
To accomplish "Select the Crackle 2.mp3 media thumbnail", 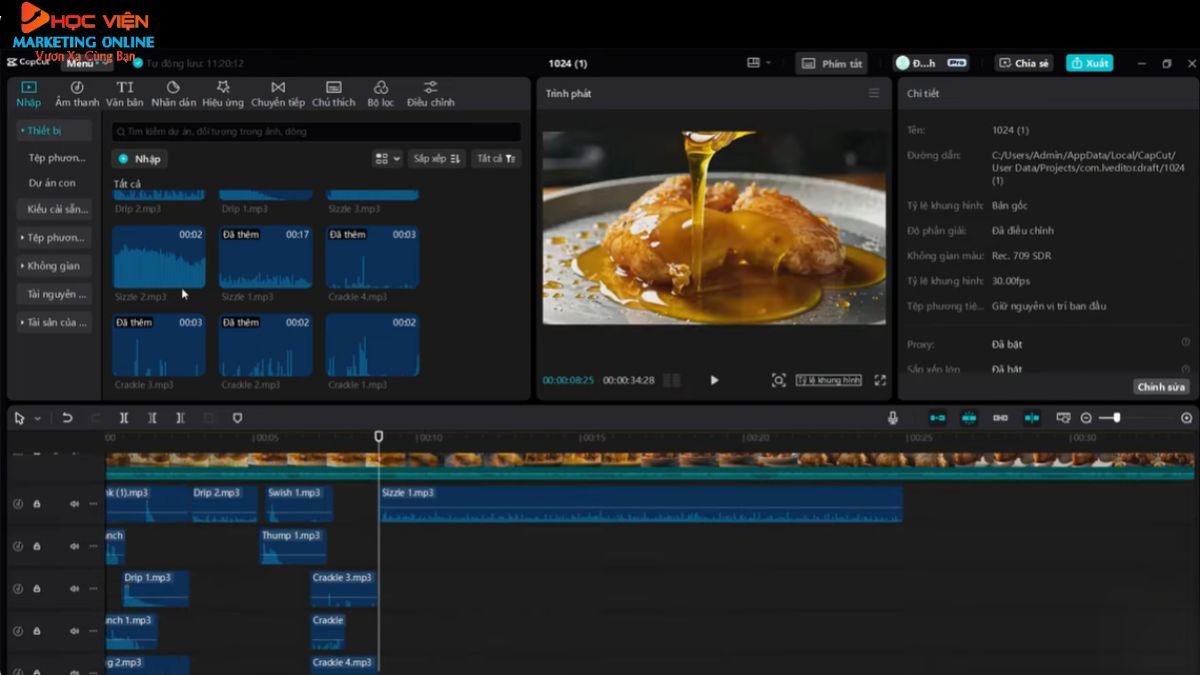I will coord(266,345).
